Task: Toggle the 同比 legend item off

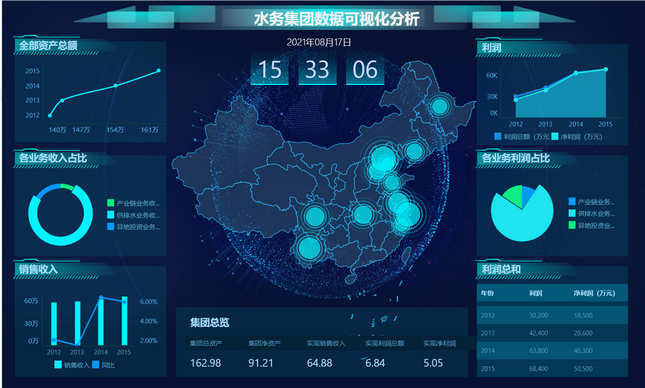Action: pyautogui.click(x=104, y=365)
